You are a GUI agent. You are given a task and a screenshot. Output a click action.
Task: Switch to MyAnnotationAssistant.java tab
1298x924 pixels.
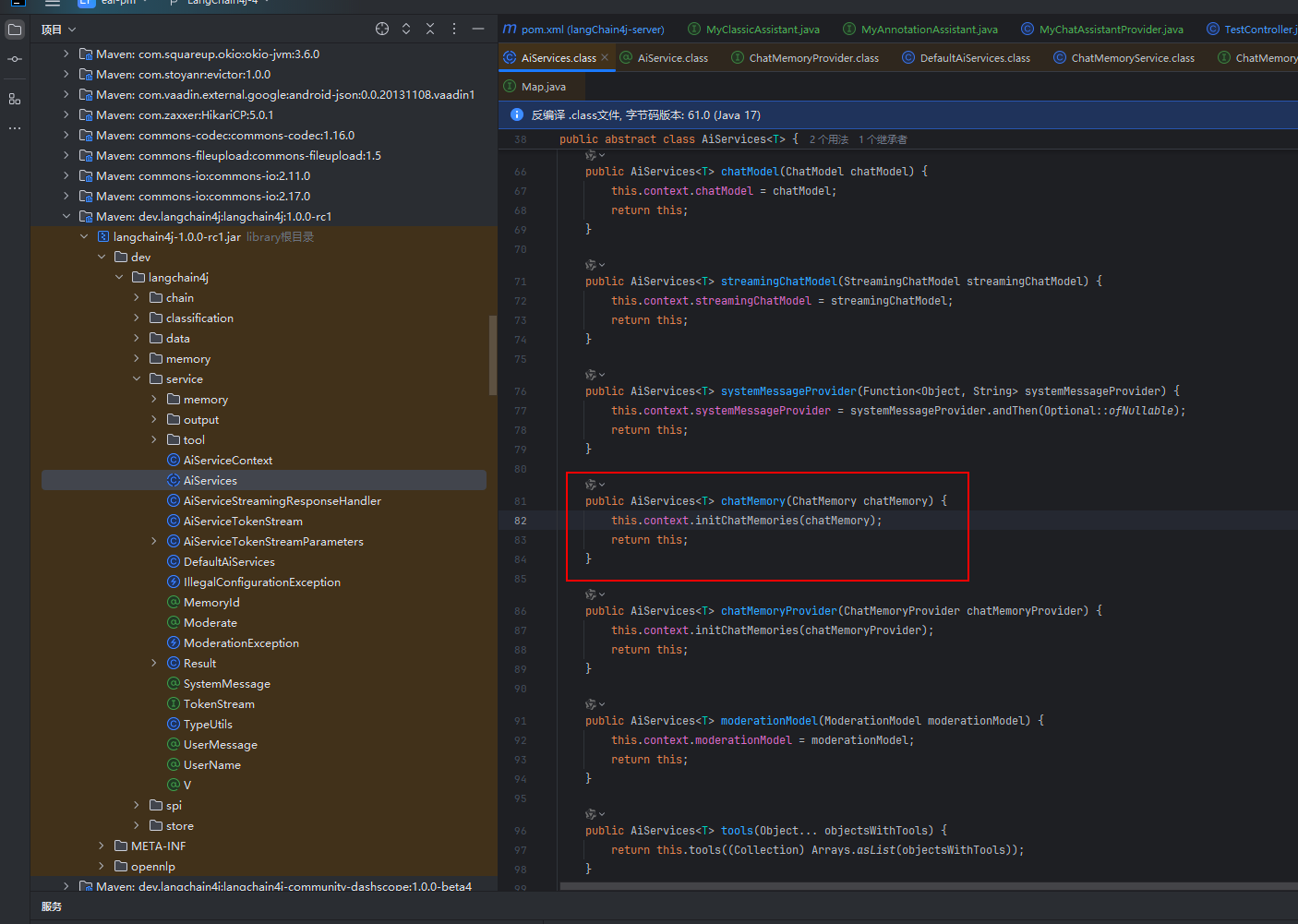pyautogui.click(x=919, y=30)
